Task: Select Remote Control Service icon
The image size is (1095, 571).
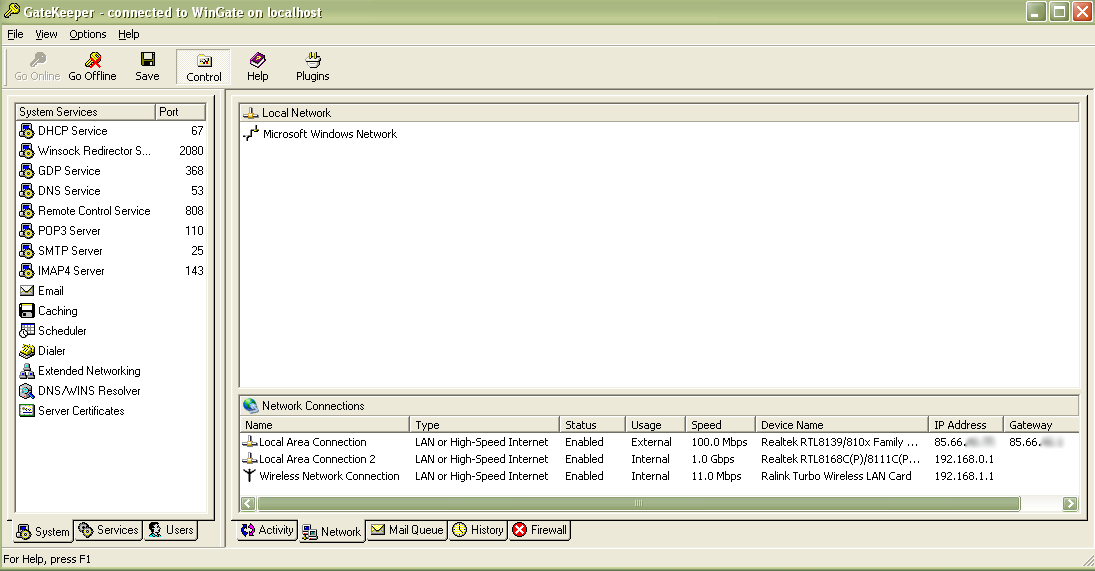Action: pyautogui.click(x=27, y=211)
